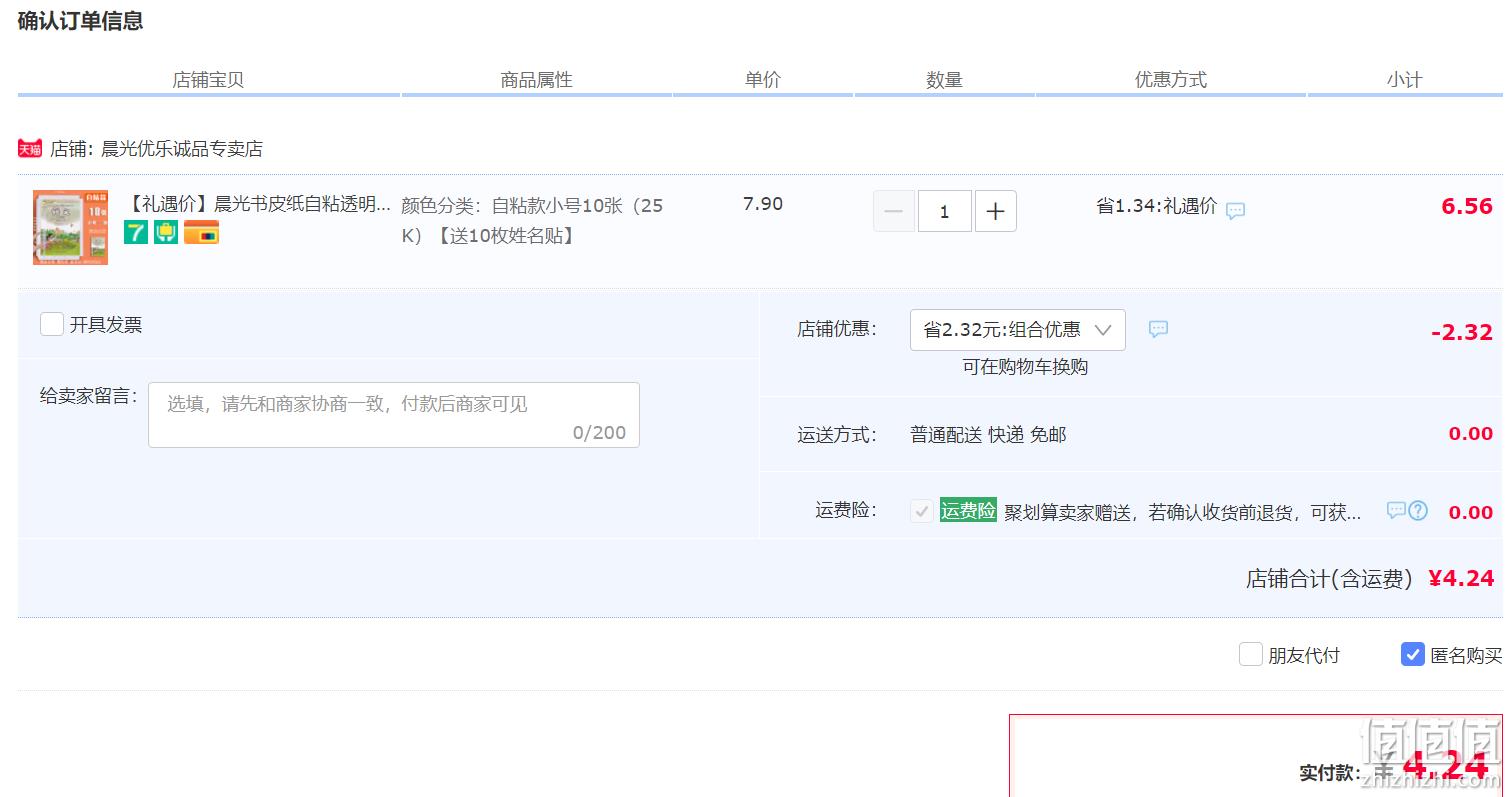Open the book cover product thumbnail
This screenshot has height=797, width=1510.
click(x=70, y=227)
